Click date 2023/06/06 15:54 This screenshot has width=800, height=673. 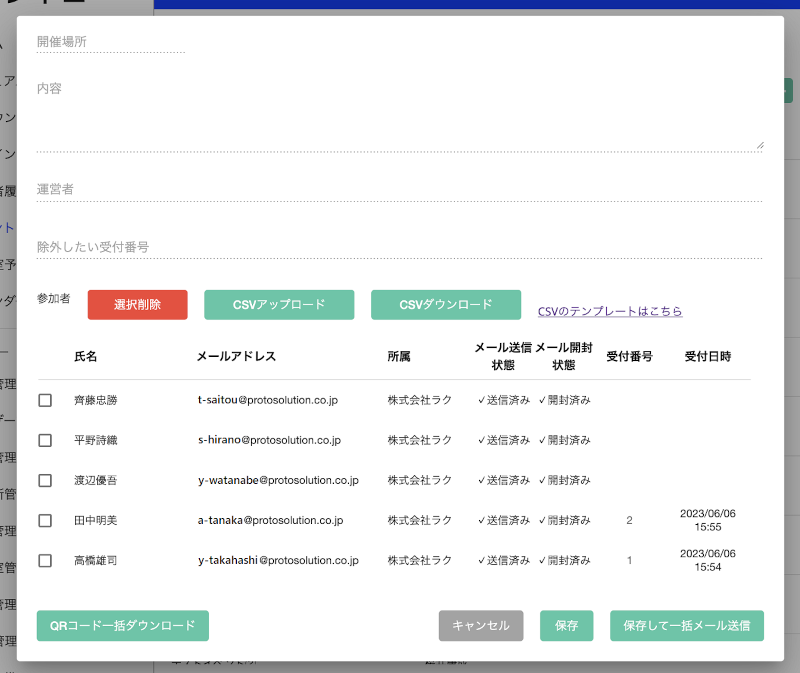tap(708, 560)
